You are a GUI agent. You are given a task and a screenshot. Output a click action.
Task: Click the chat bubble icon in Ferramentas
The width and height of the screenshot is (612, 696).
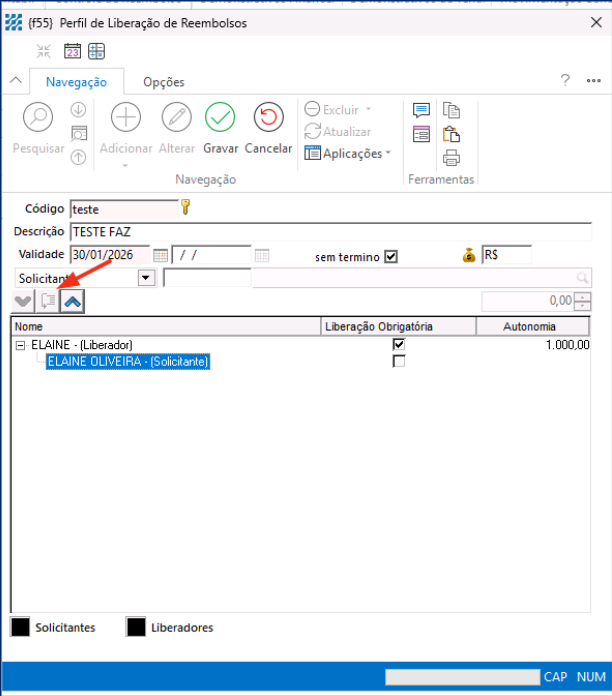421,110
